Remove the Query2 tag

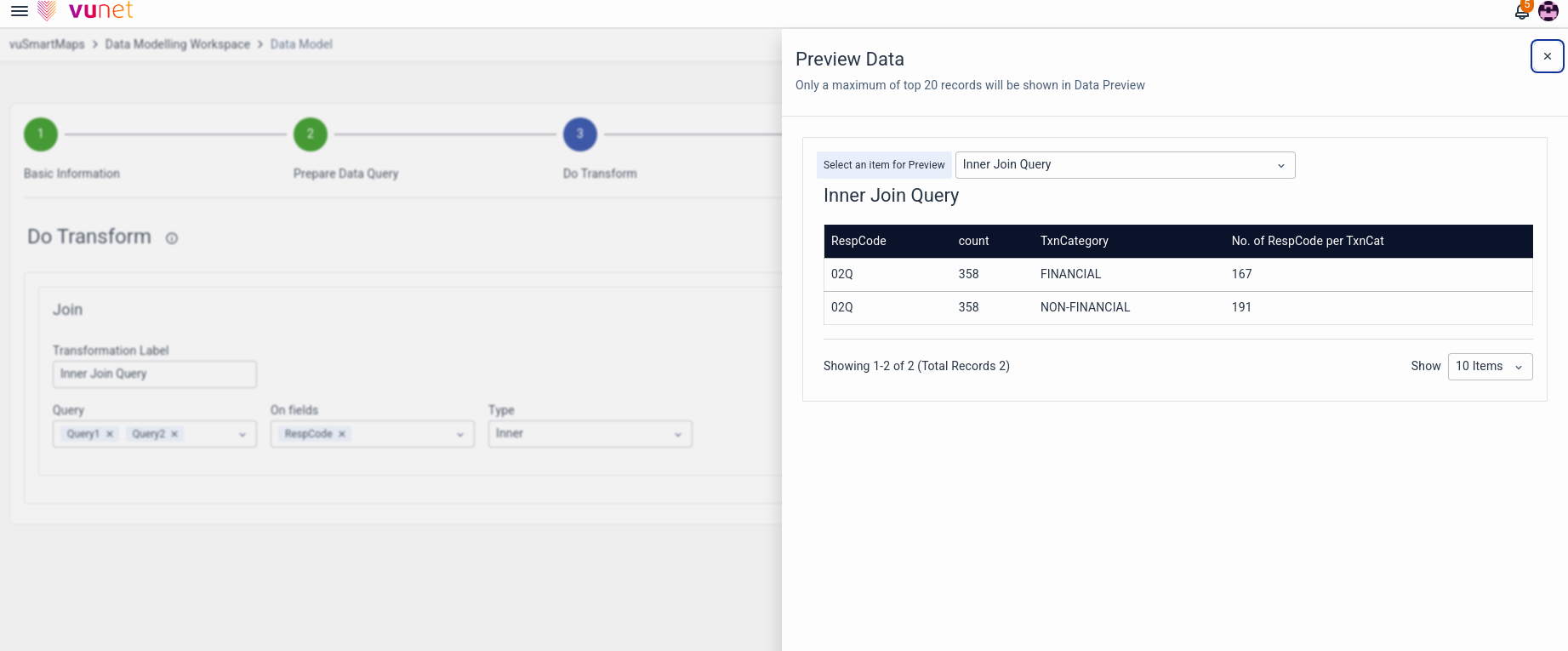[x=174, y=434]
